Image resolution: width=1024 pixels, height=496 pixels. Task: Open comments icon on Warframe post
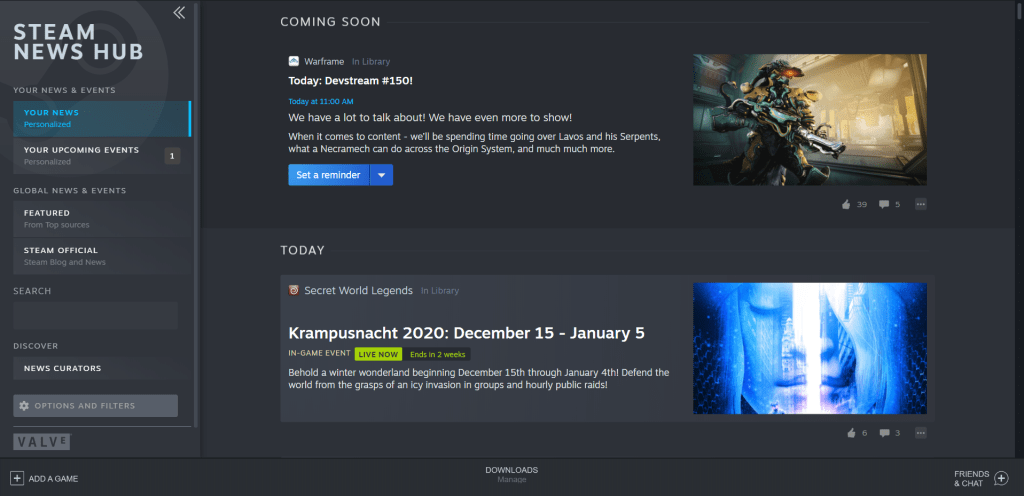click(884, 204)
